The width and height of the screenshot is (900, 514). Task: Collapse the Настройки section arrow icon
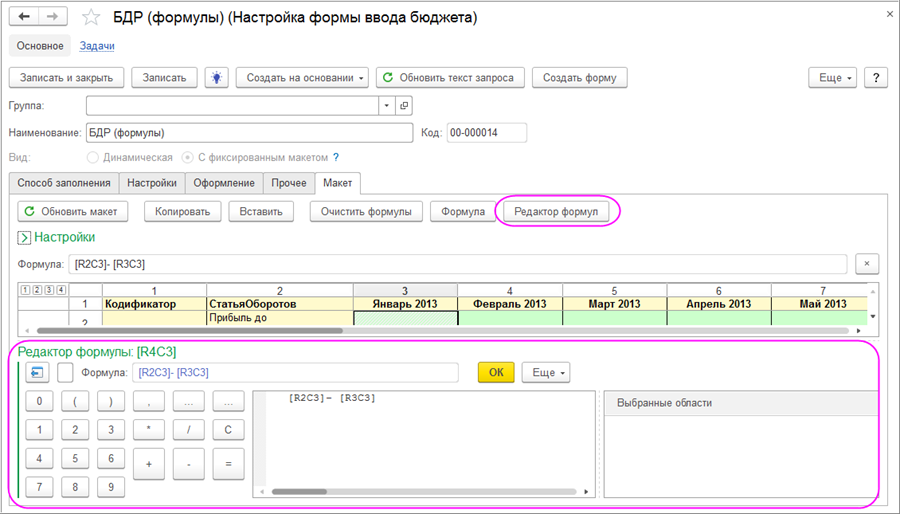click(x=24, y=238)
